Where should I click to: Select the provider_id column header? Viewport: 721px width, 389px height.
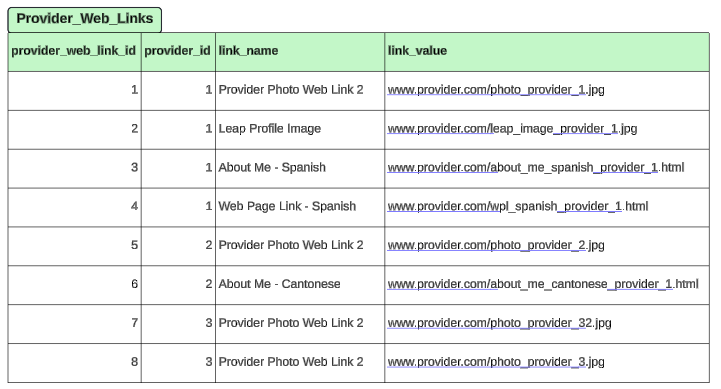tap(178, 51)
